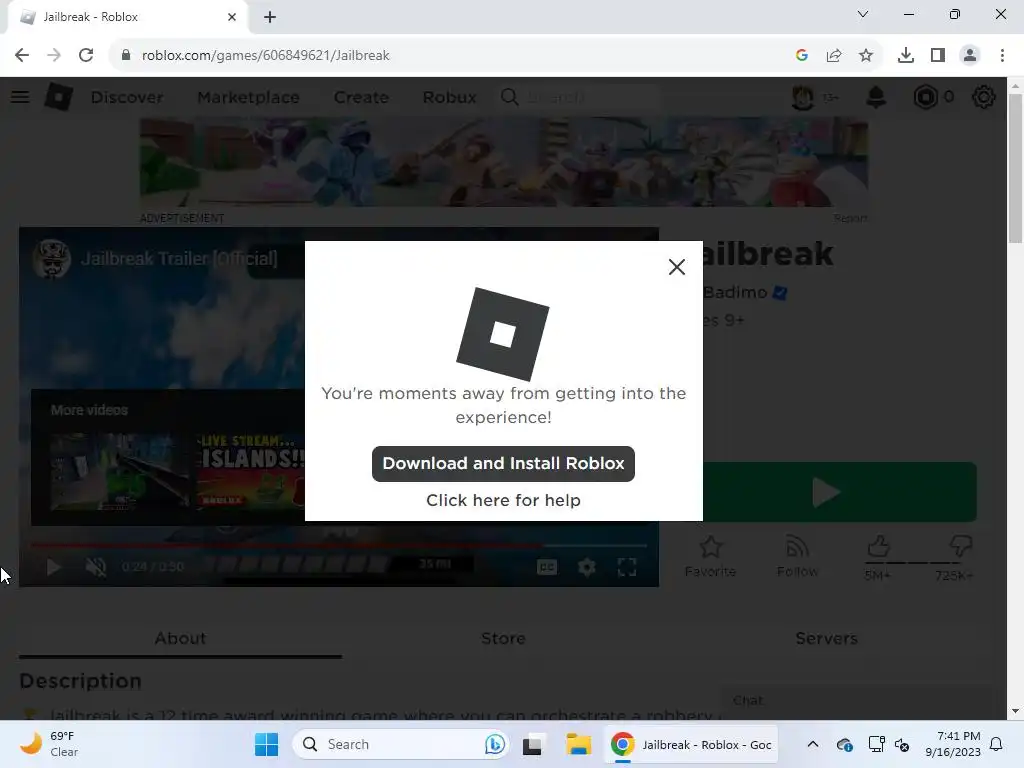This screenshot has height=768, width=1024.
Task: Favorite the Jailbreak game
Action: pyautogui.click(x=711, y=556)
